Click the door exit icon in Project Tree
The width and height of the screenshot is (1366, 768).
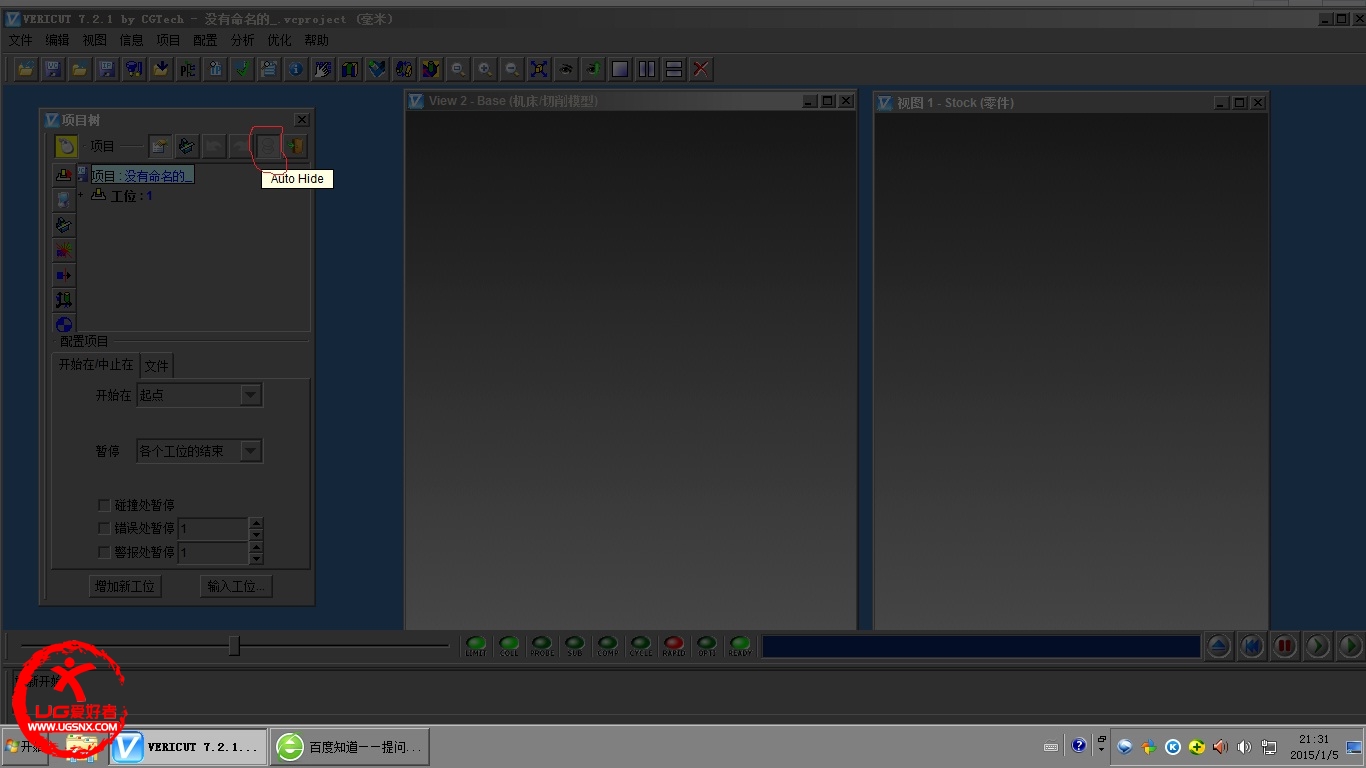(295, 146)
